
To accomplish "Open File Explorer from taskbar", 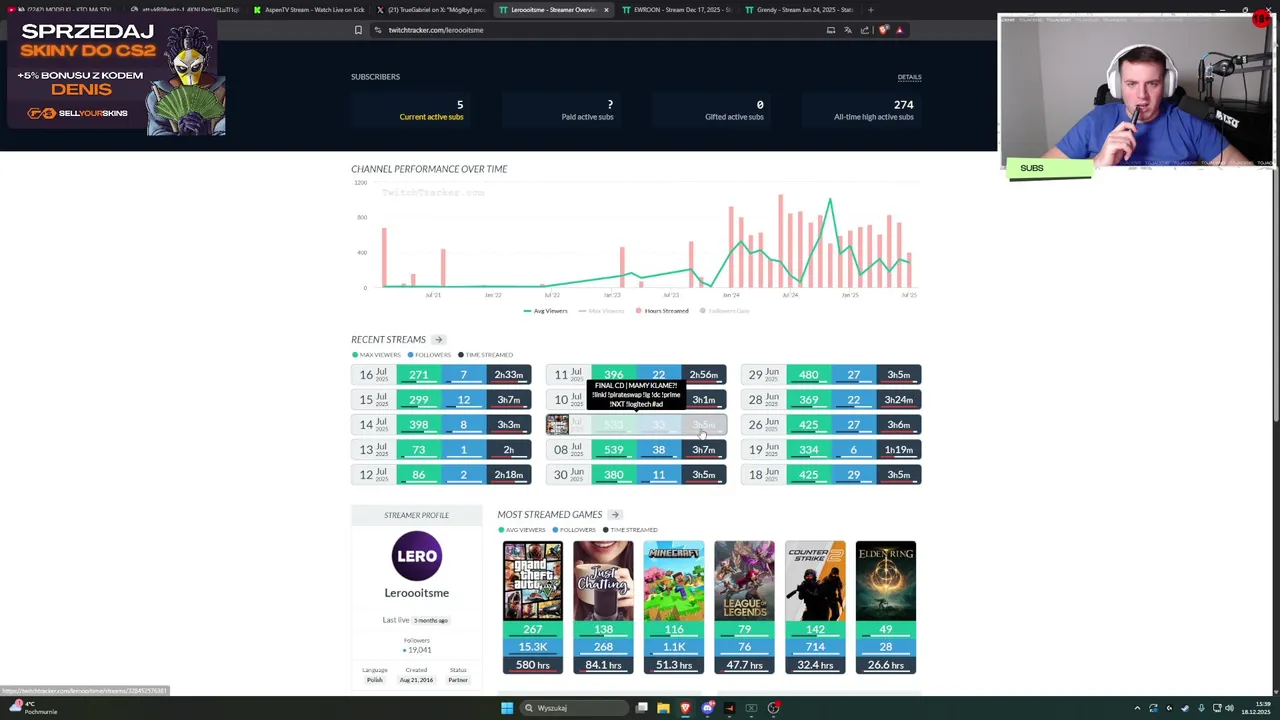I will (x=663, y=708).
